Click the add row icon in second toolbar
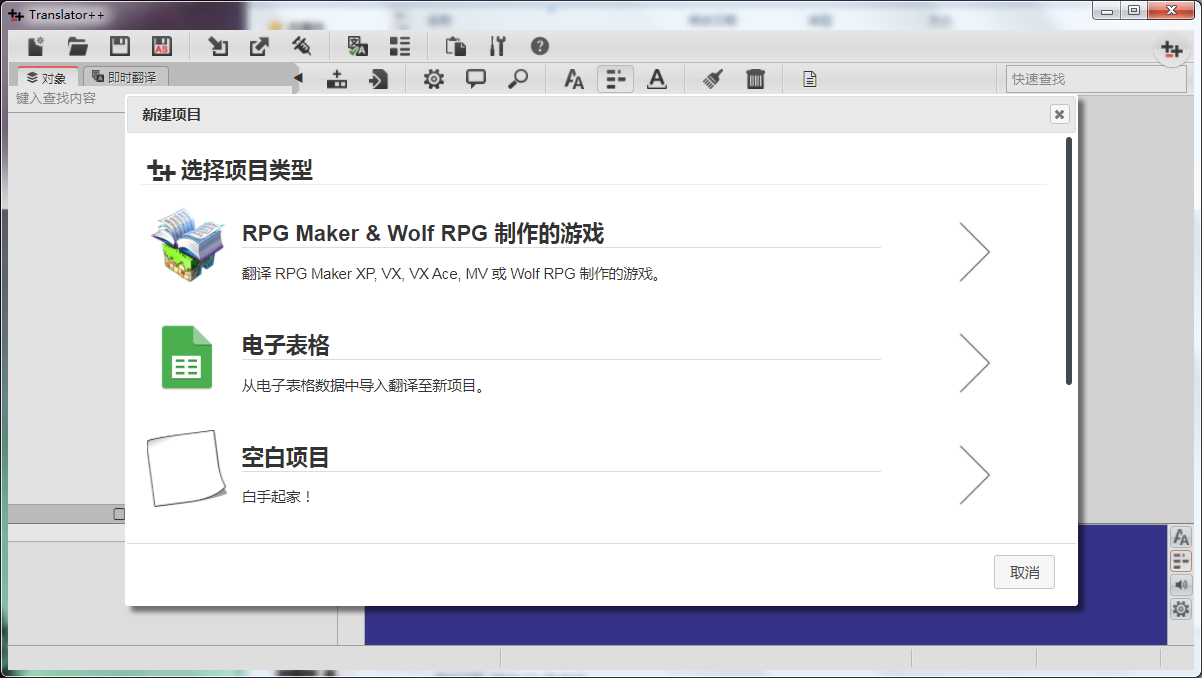The height and width of the screenshot is (678, 1202). click(337, 79)
